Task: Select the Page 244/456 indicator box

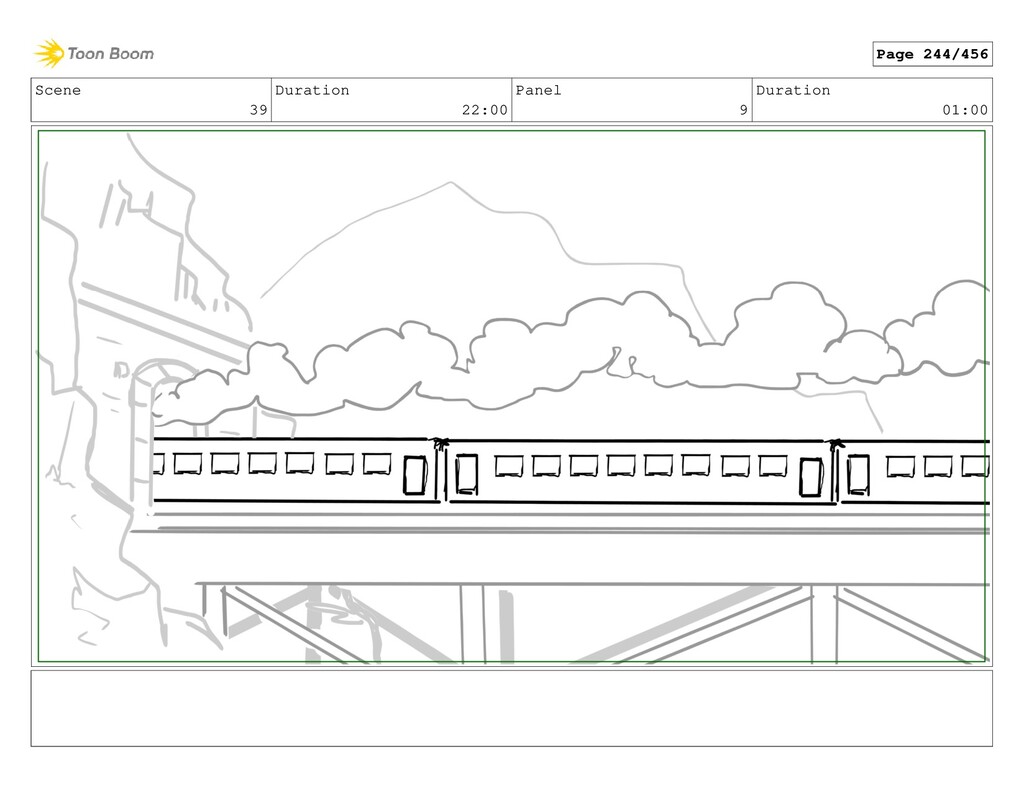Action: 932,54
